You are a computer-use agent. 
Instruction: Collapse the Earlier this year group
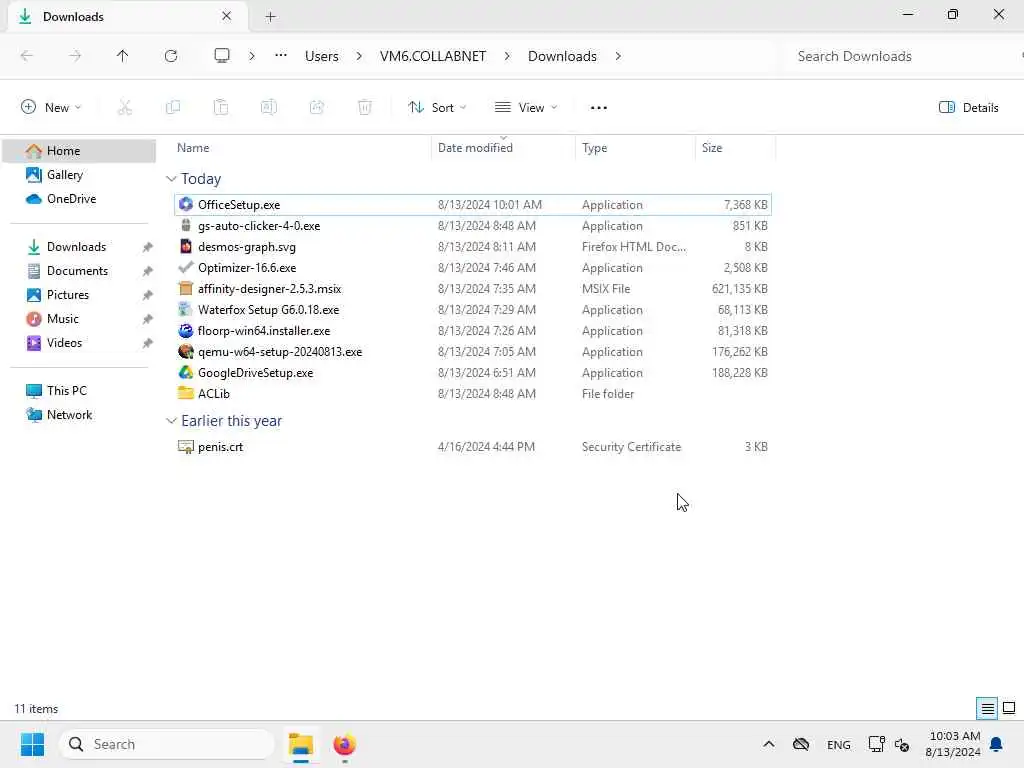pyautogui.click(x=171, y=421)
